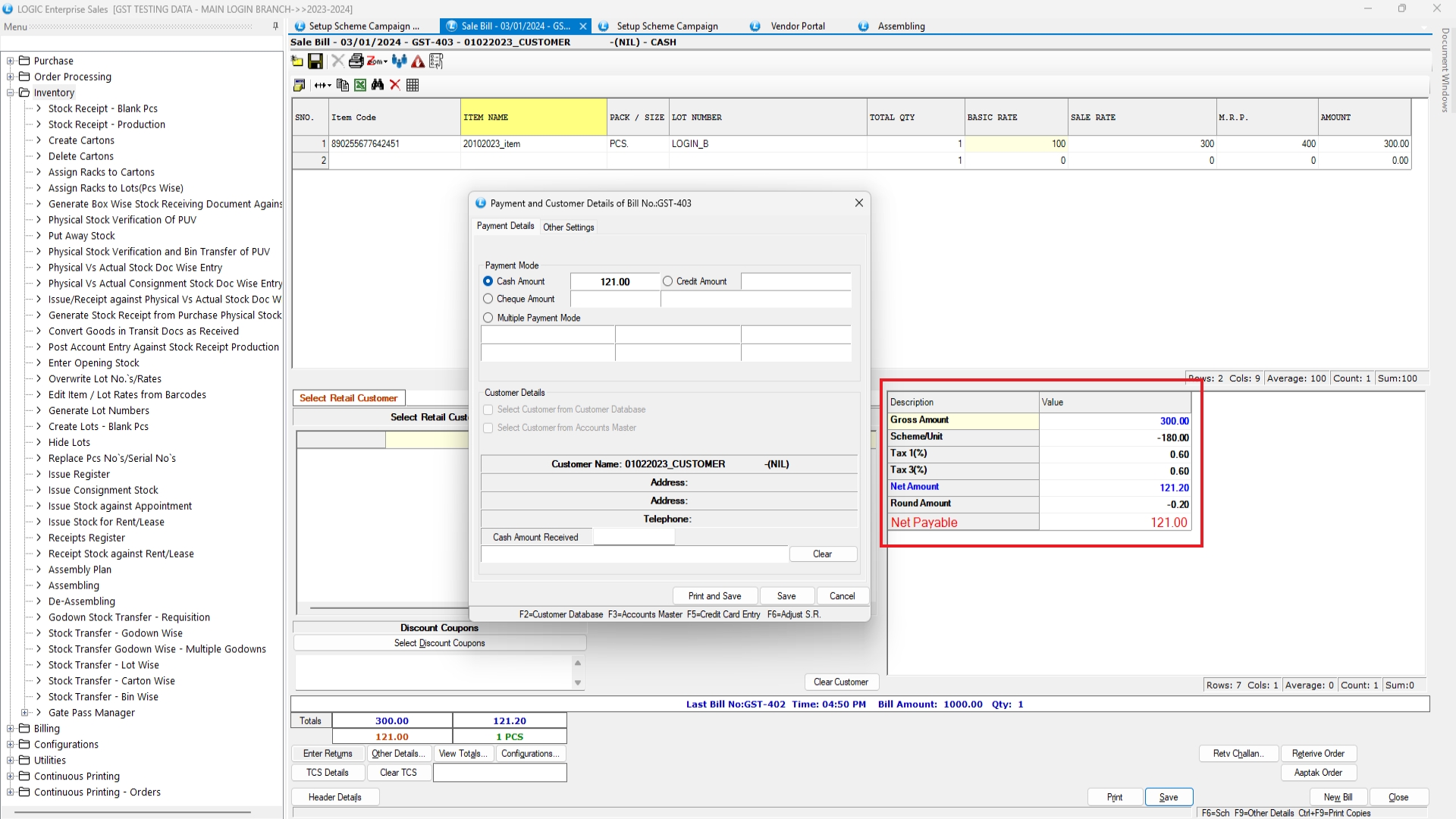Click the blue people customers icon

click(400, 61)
